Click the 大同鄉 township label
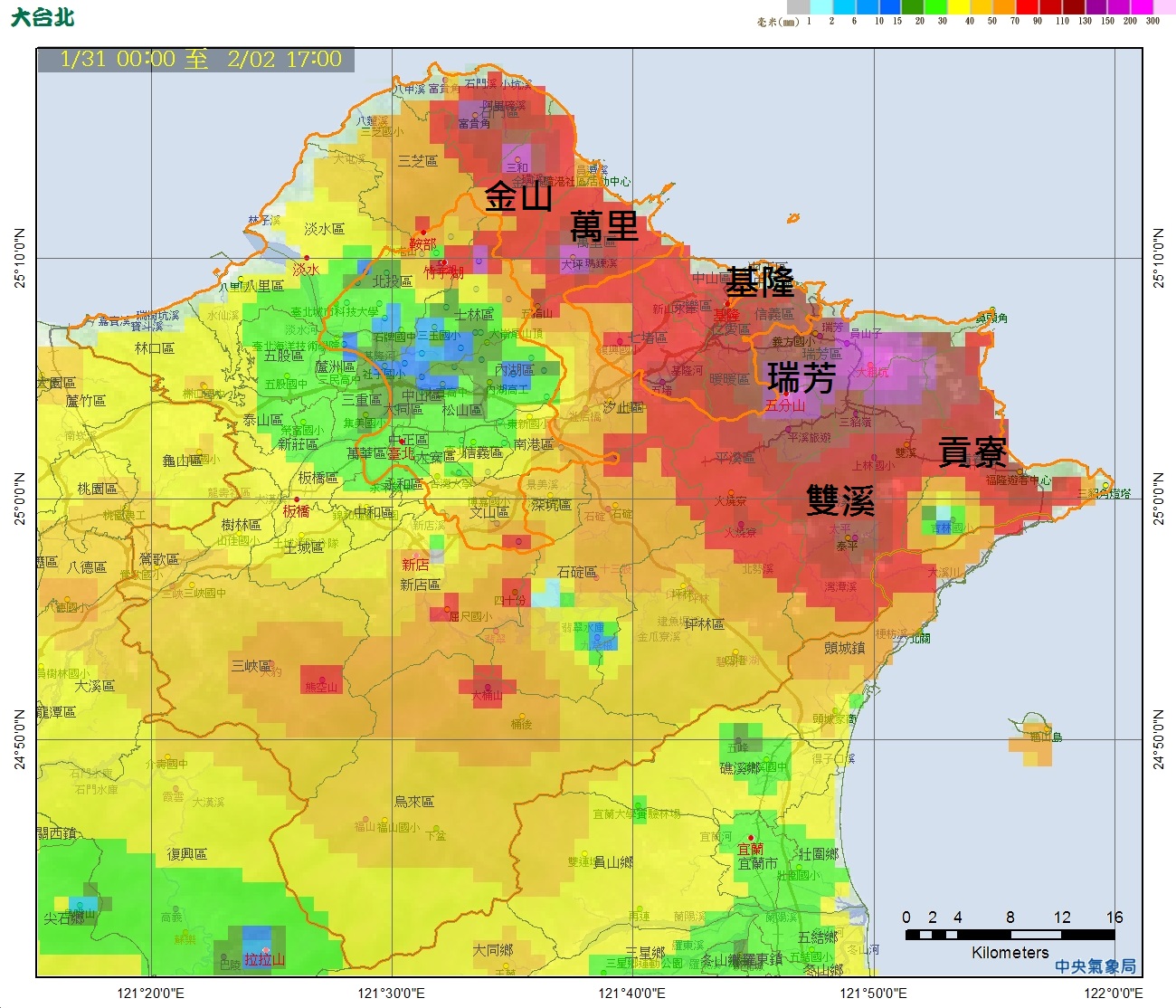Viewport: 1176px width, 1008px height. [492, 950]
